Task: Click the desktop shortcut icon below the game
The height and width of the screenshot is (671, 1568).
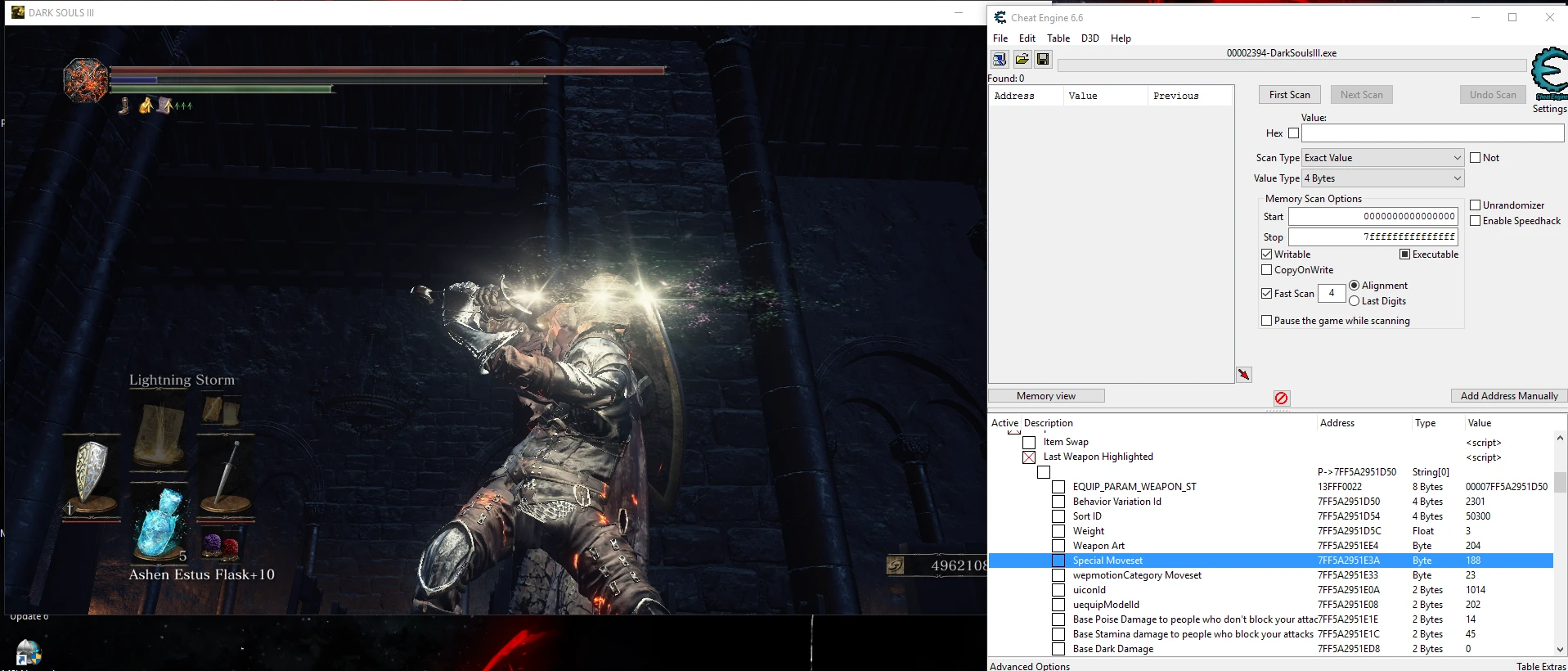Action: (29, 653)
